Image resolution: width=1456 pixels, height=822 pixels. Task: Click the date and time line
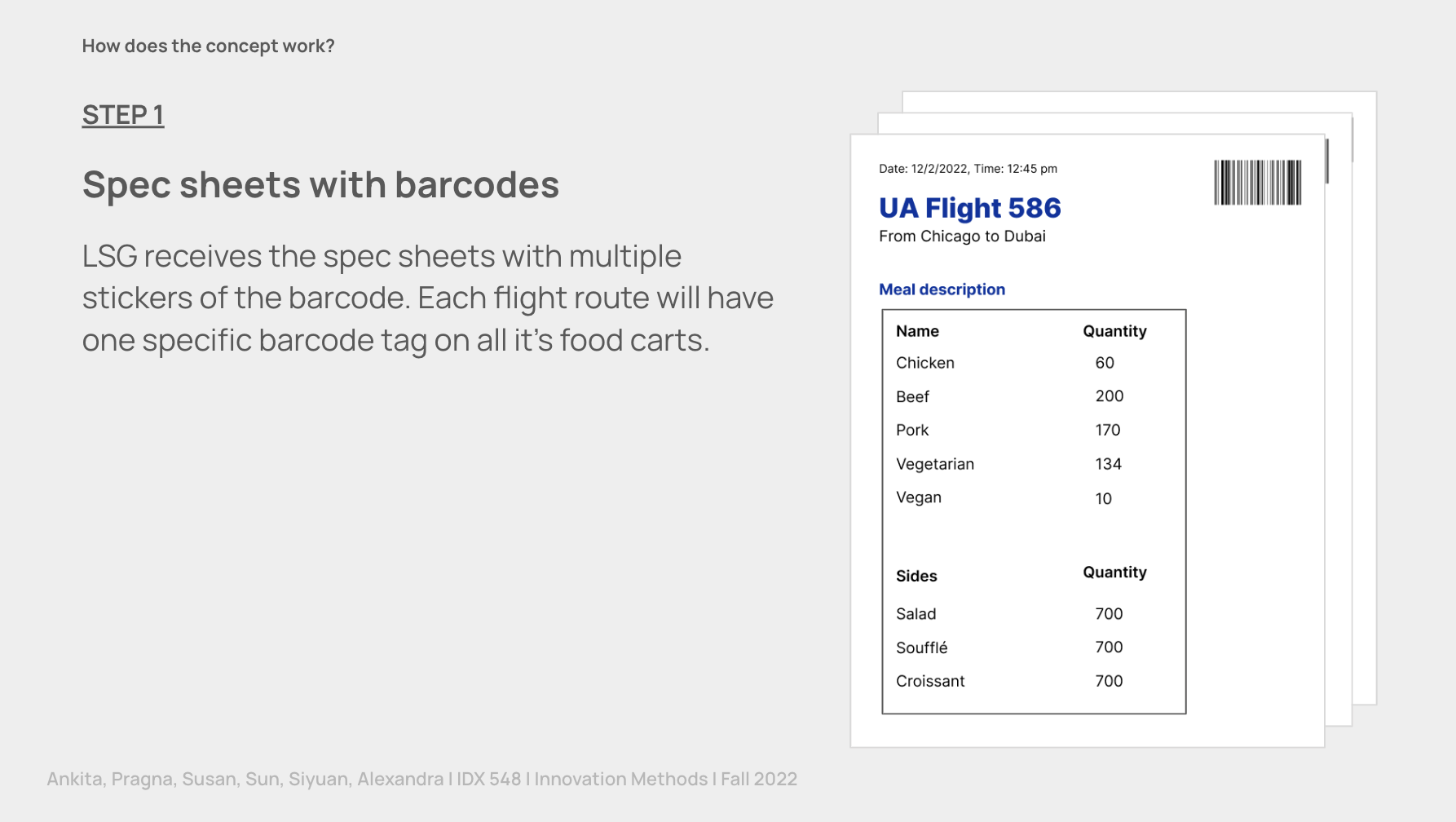tap(968, 169)
